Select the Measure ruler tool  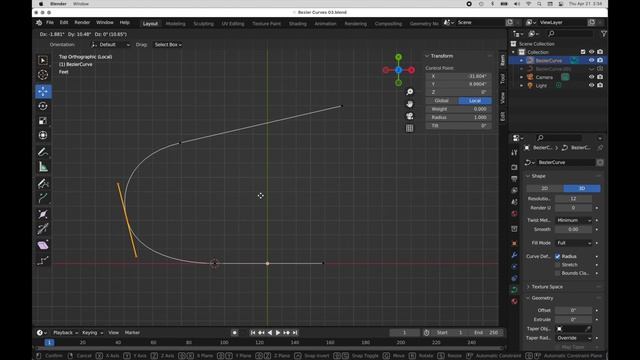pos(43,167)
